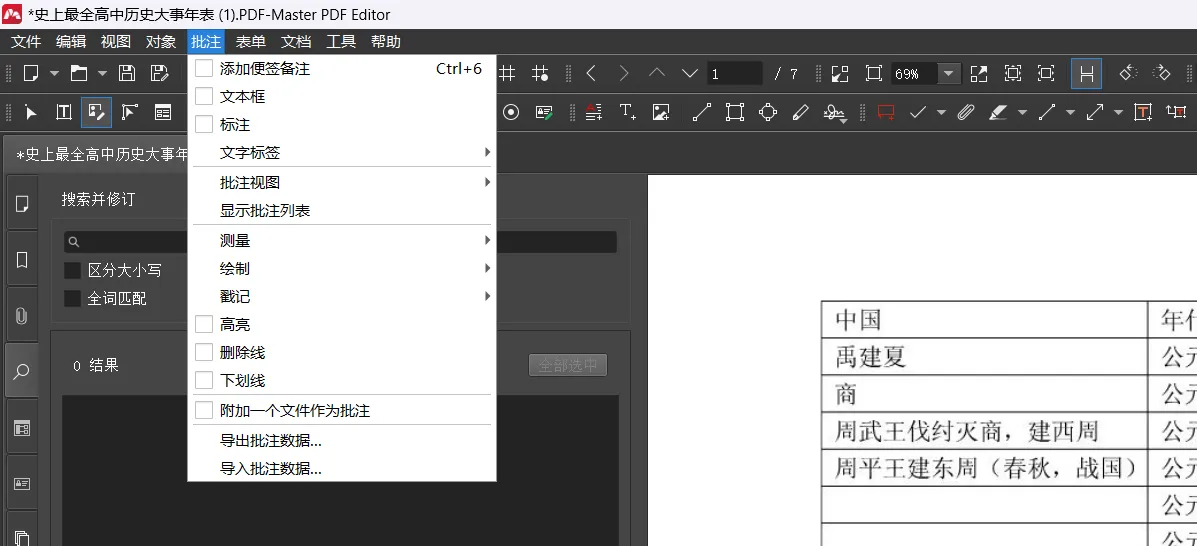The width and height of the screenshot is (1197, 546).
Task: Select the Edit Text tool
Action: (x=63, y=112)
